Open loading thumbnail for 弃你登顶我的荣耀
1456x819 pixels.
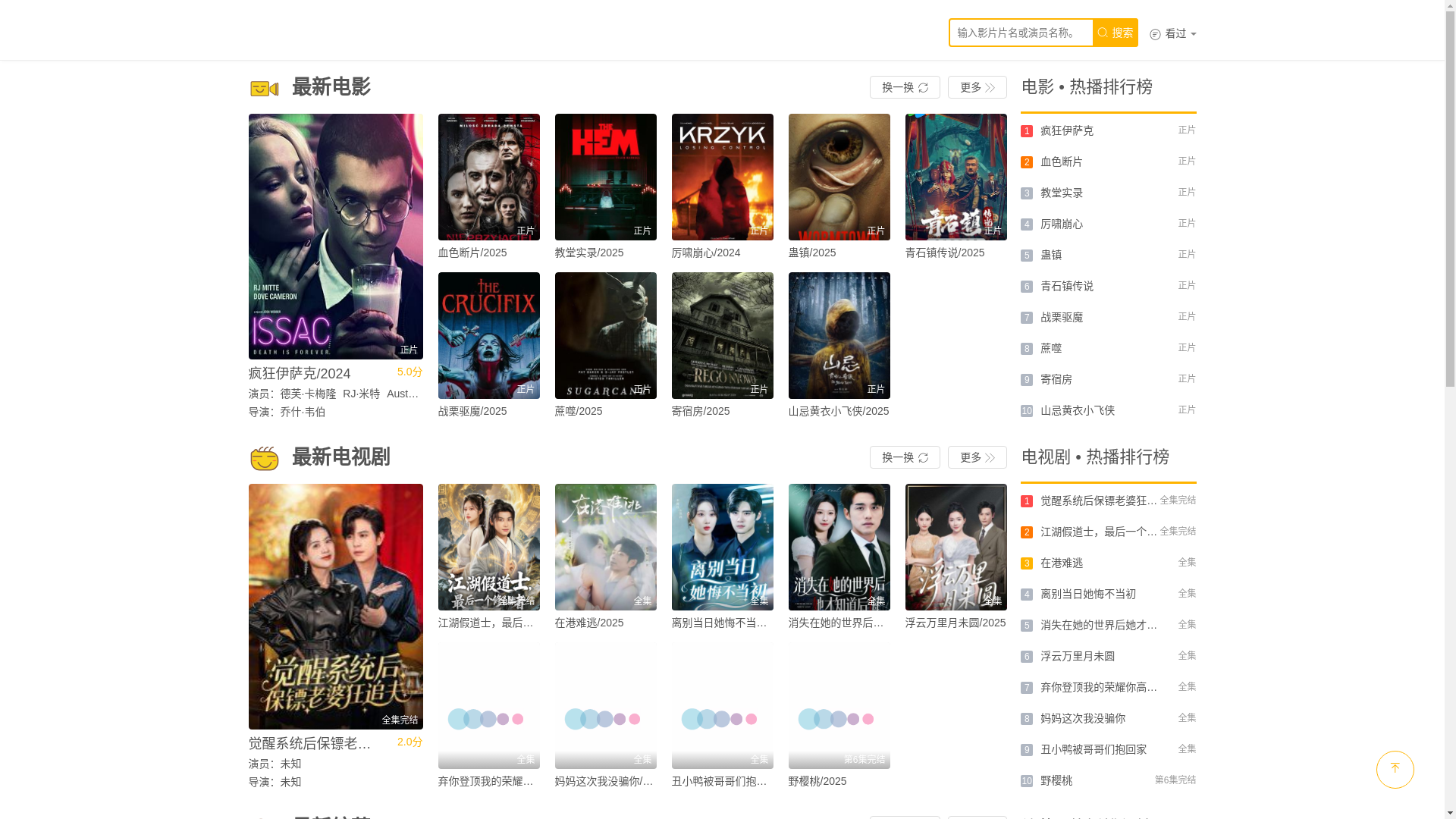489,705
